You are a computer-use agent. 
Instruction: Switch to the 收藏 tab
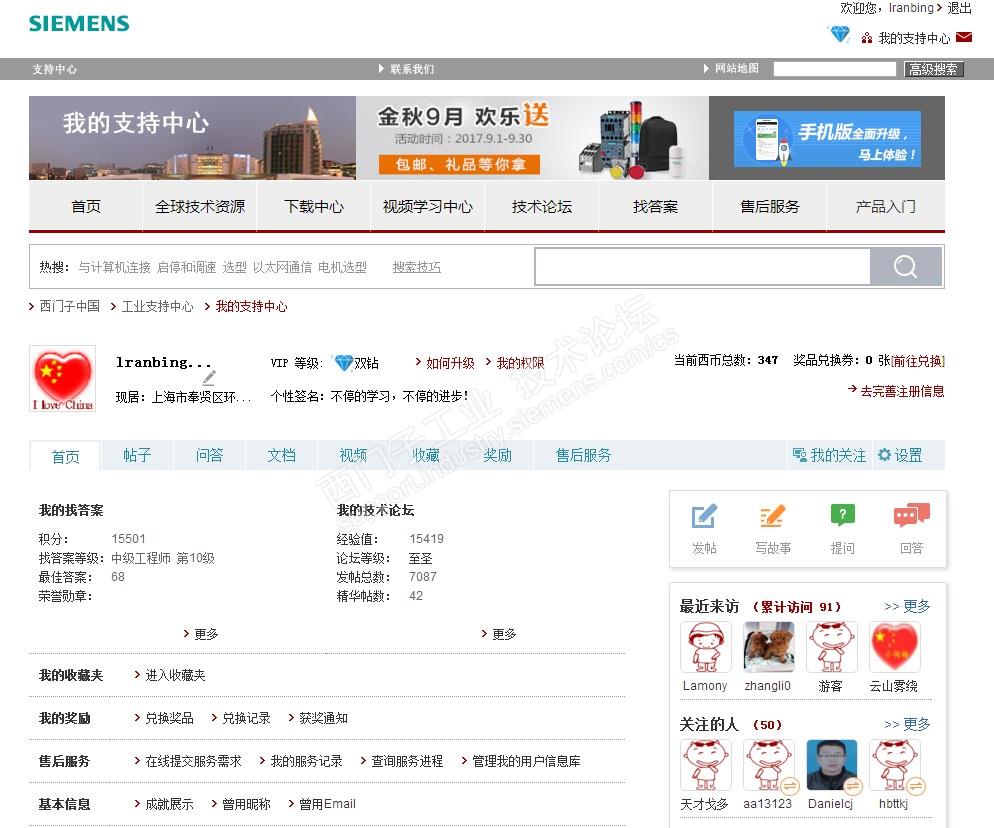click(x=425, y=455)
